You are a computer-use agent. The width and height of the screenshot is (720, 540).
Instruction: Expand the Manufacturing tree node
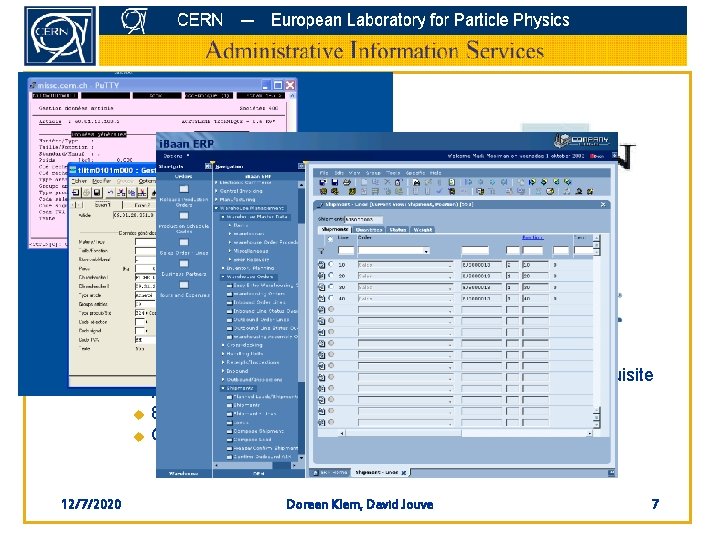216,200
